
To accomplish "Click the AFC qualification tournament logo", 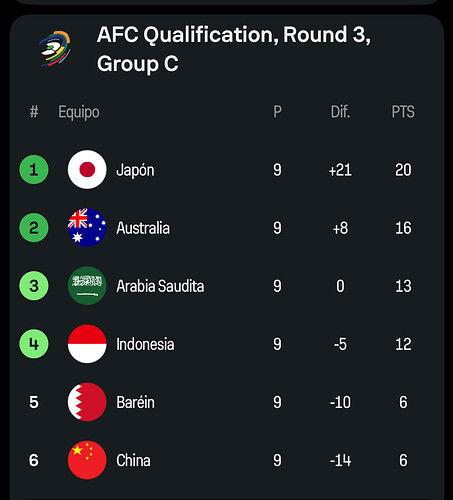I will [x=55, y=49].
